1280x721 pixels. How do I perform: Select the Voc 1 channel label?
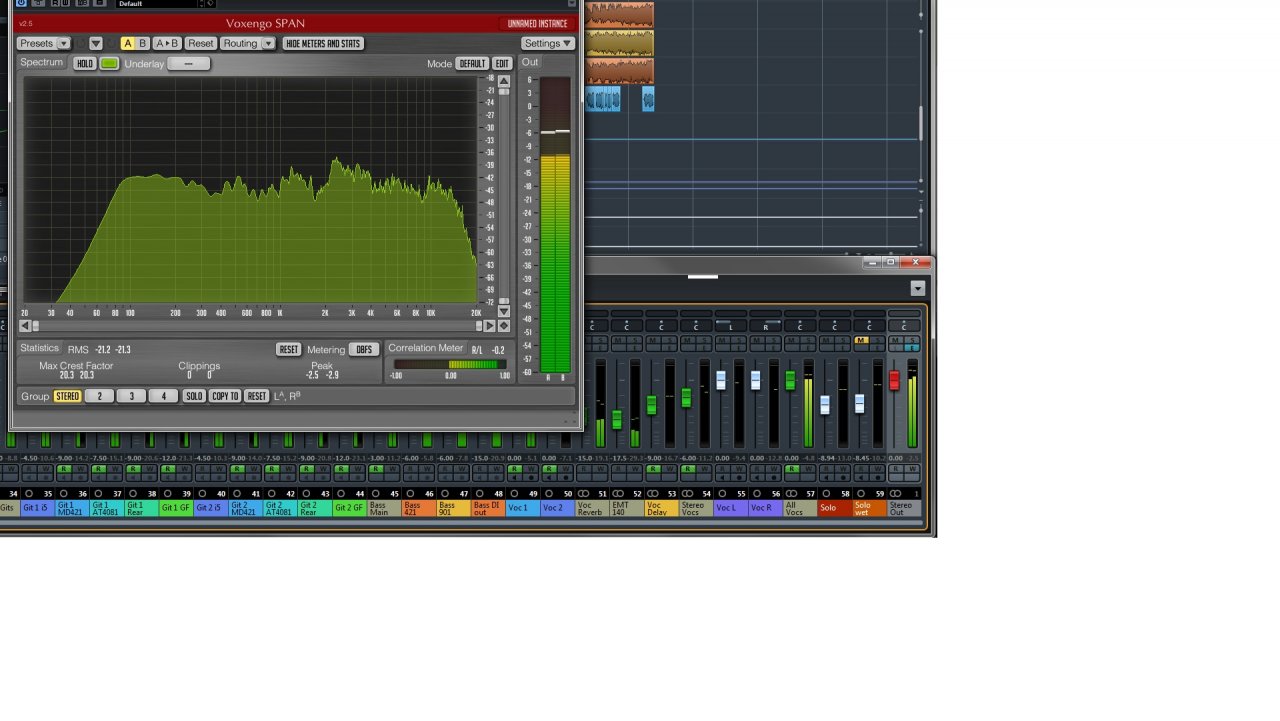(522, 508)
